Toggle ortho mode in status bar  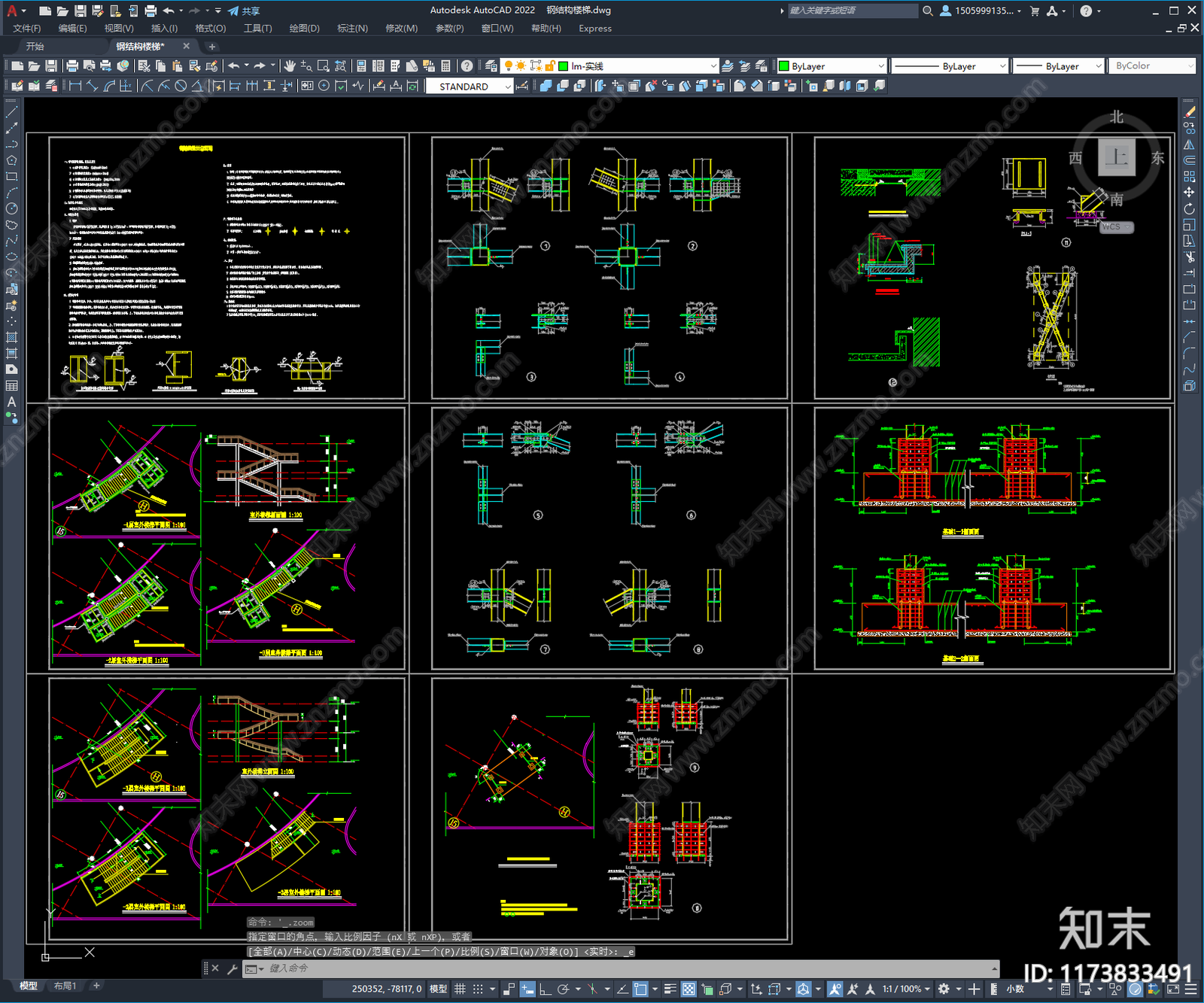[545, 989]
